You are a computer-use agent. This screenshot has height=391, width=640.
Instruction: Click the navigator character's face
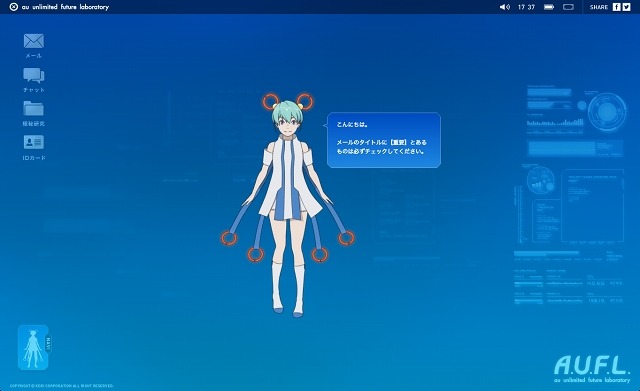point(288,122)
